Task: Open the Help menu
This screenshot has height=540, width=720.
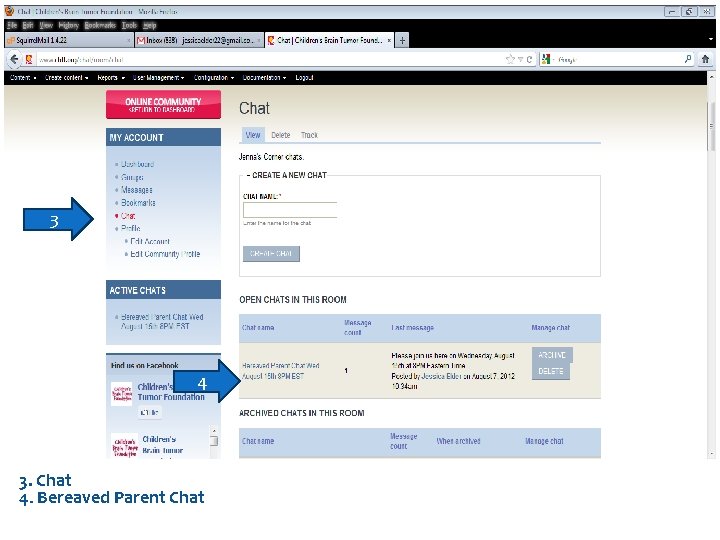Action: click(150, 25)
